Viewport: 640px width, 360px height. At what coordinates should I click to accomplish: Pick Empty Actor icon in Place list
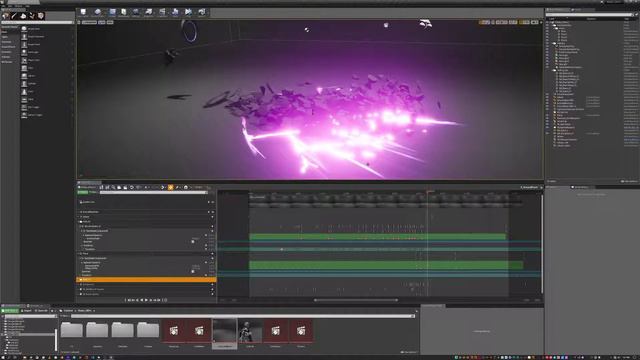24,29
